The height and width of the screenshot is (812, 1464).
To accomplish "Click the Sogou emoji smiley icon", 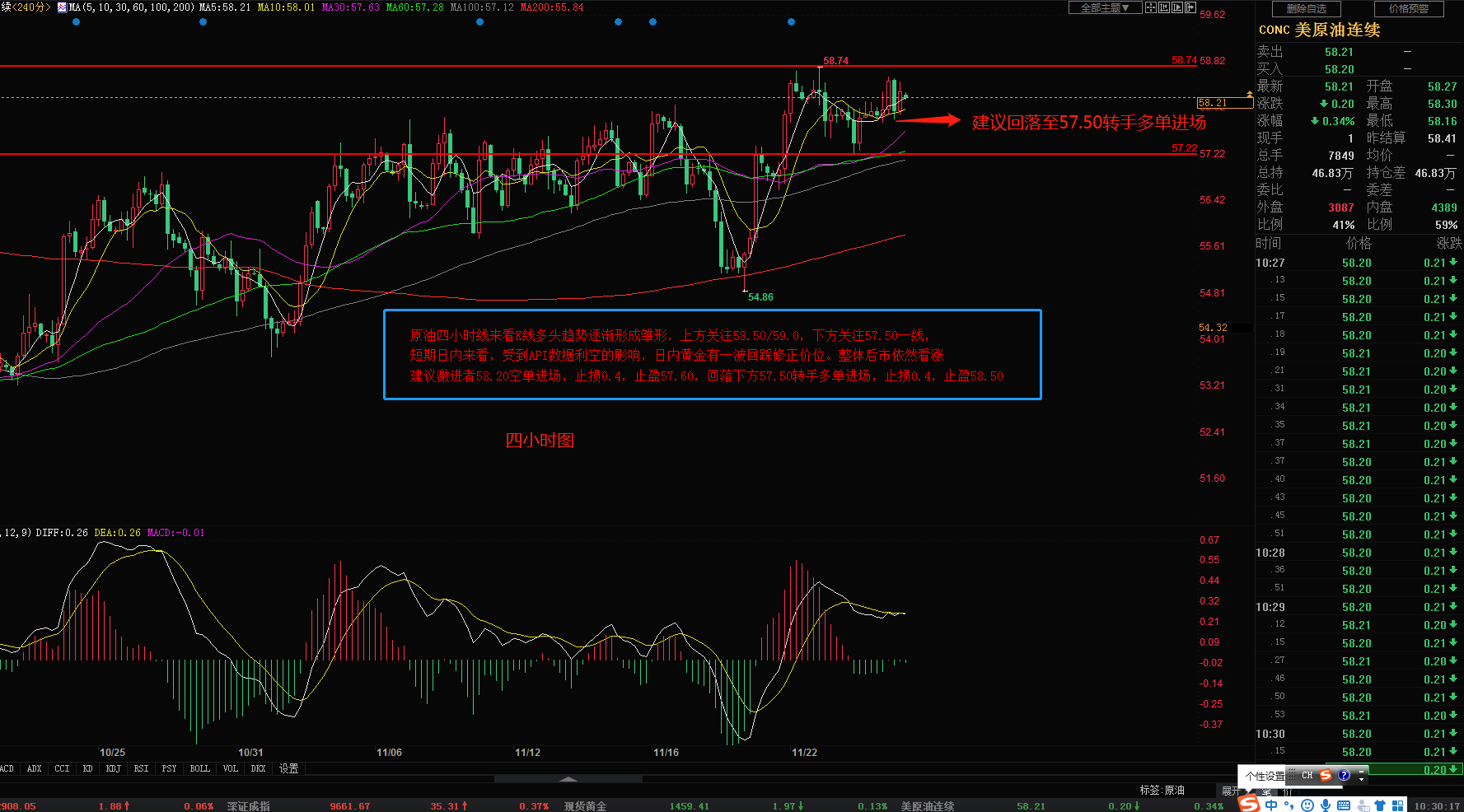I will click(x=1307, y=805).
